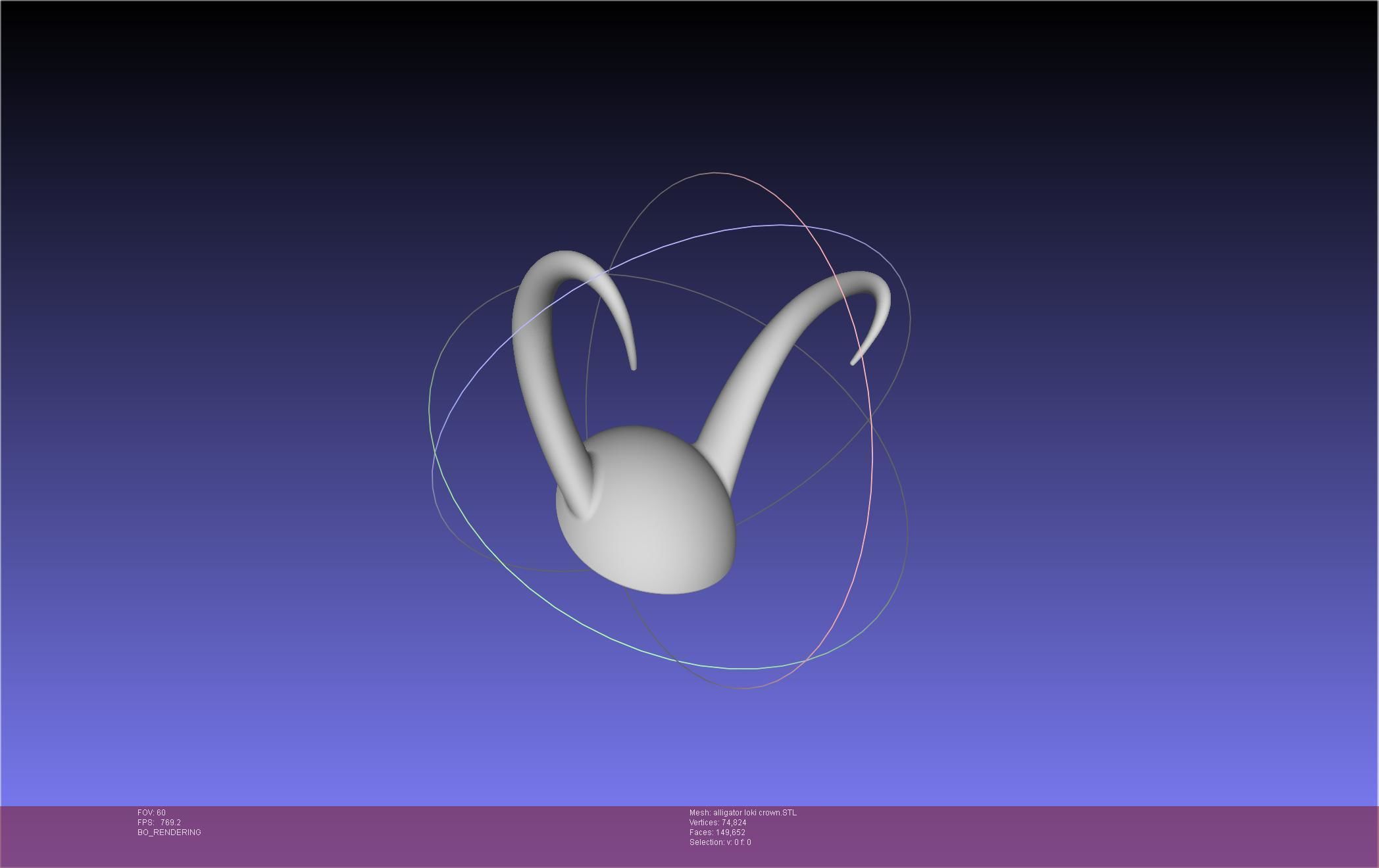
Task: Click the Vertices count label
Action: pos(717,823)
